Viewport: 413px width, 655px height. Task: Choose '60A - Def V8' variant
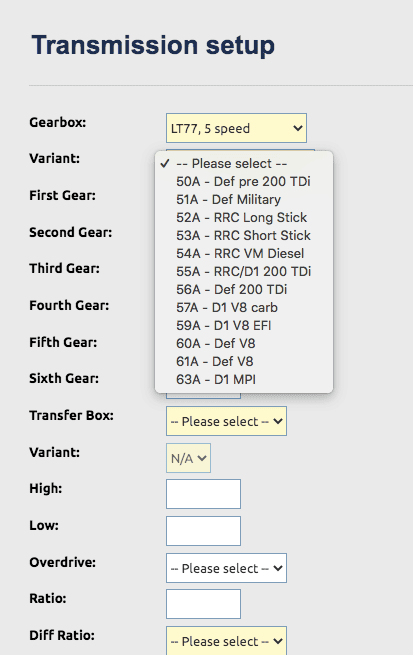(244, 343)
